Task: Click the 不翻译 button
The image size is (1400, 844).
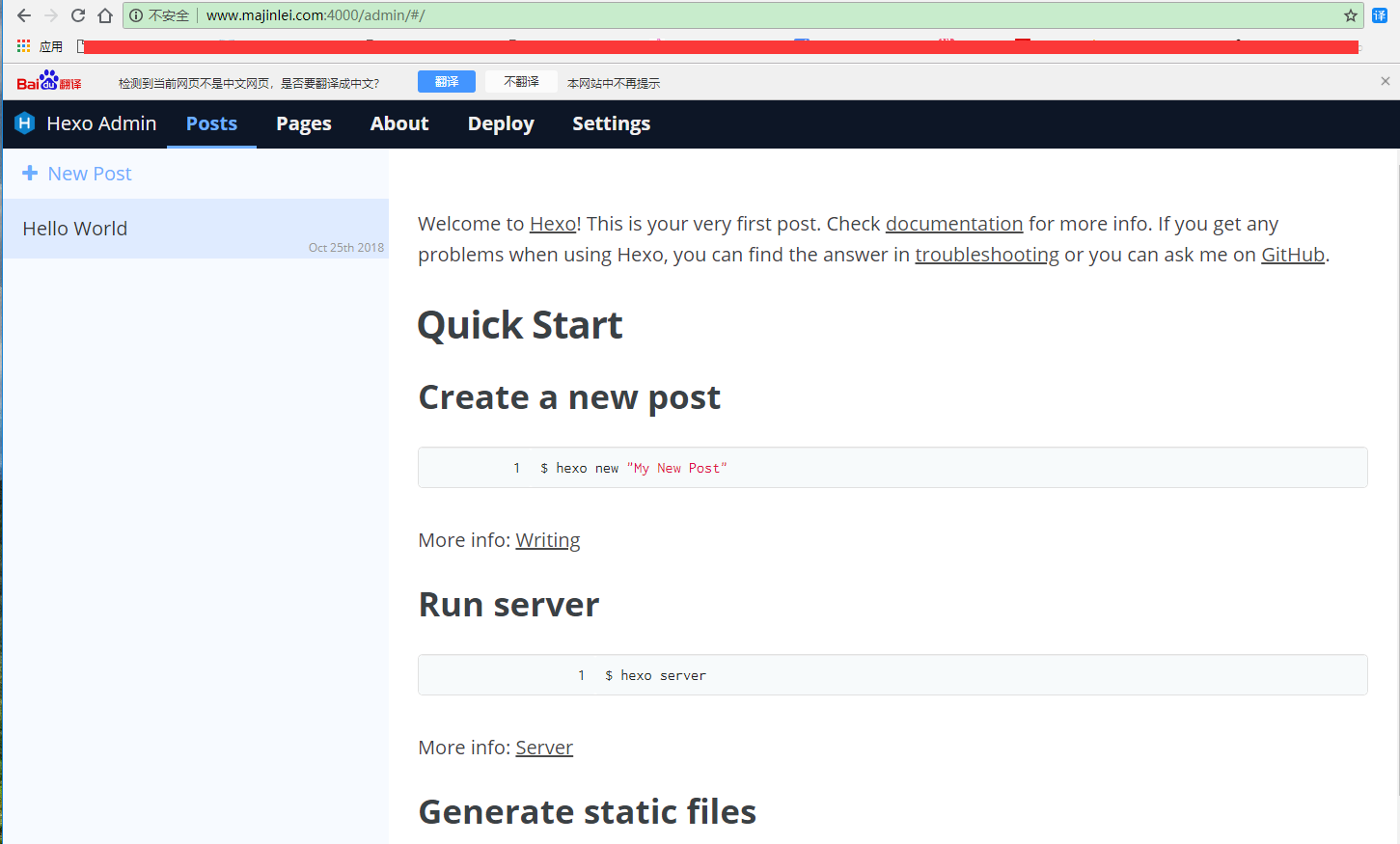Action: [521, 82]
